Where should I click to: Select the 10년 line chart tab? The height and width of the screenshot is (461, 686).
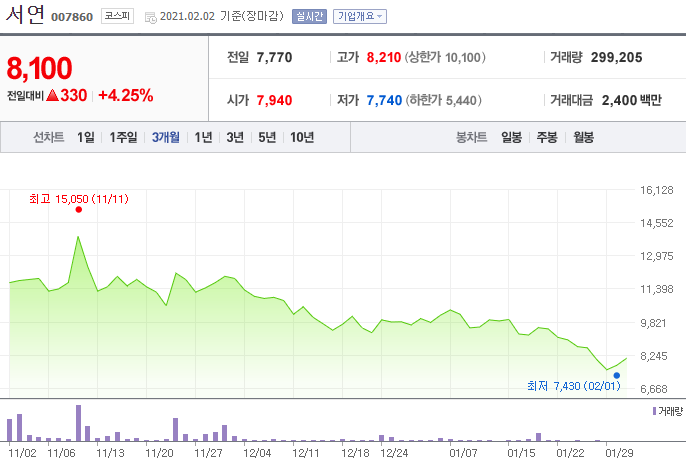click(302, 137)
